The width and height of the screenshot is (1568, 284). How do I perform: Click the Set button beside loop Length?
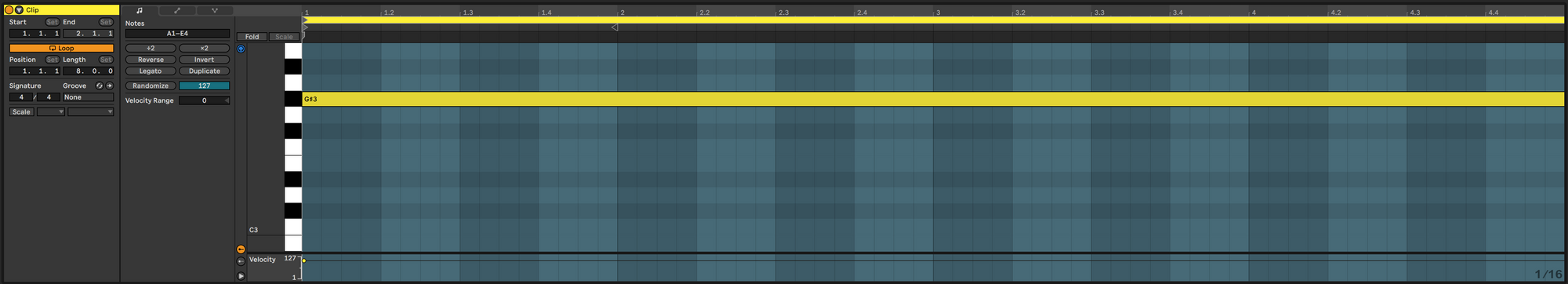pos(106,60)
